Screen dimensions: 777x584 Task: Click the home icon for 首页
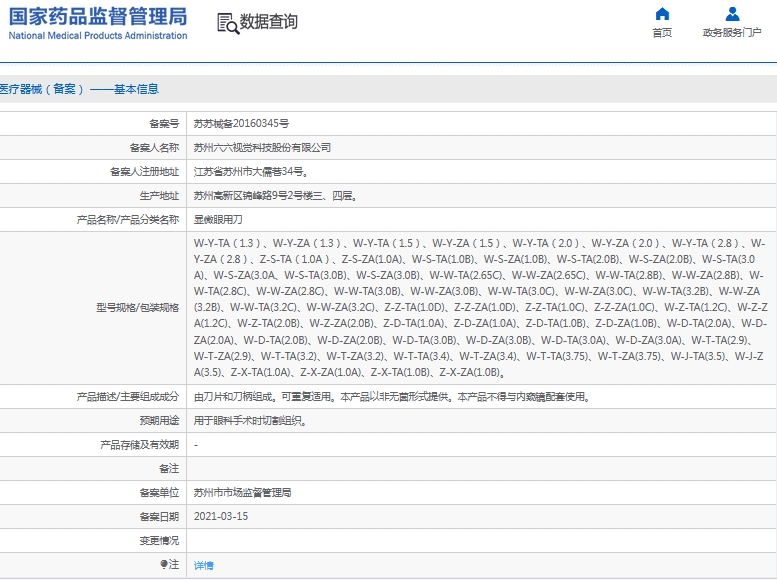[x=662, y=14]
